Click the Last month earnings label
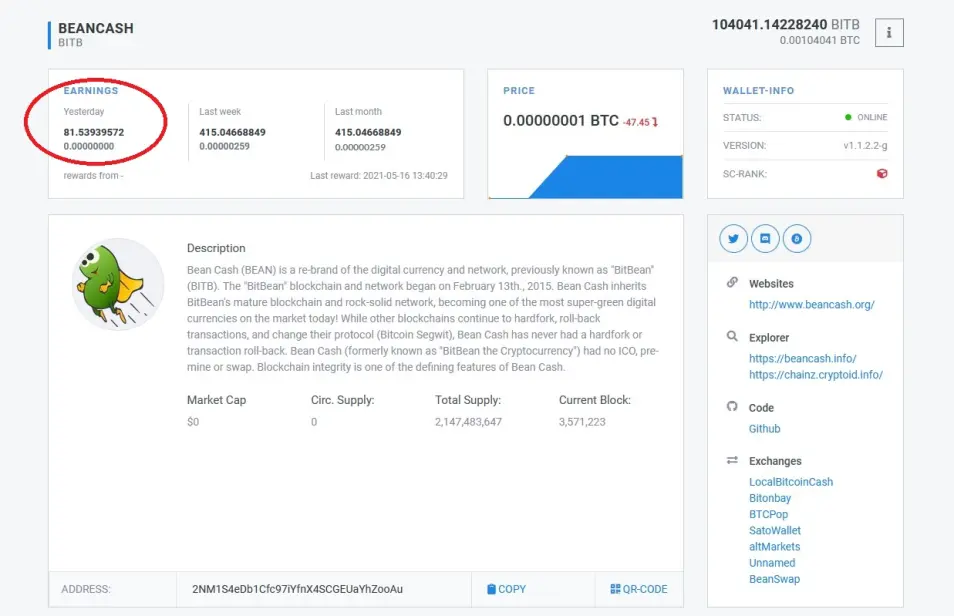This screenshot has width=954, height=616. 358,111
